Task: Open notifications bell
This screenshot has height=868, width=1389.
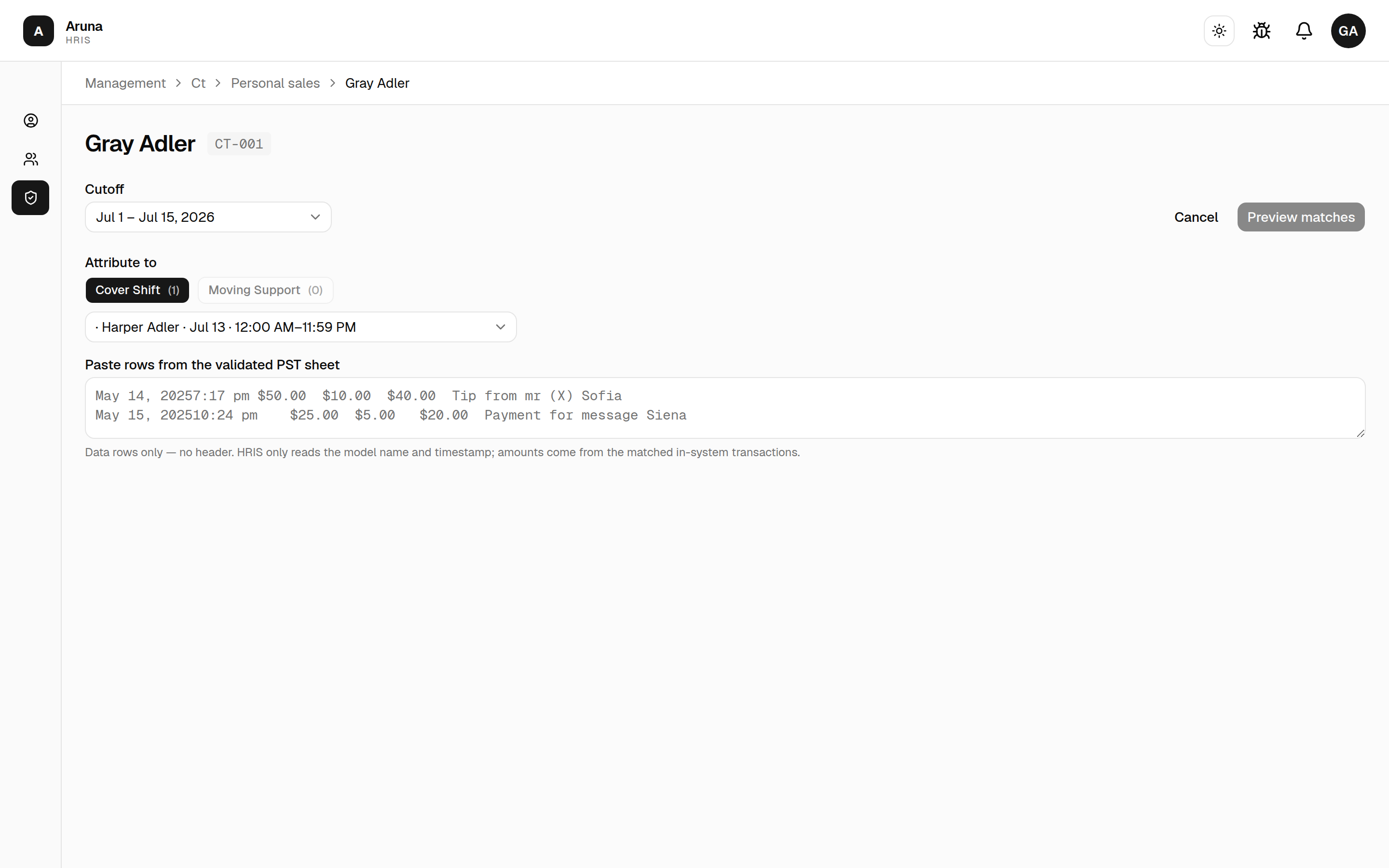Action: [x=1304, y=31]
